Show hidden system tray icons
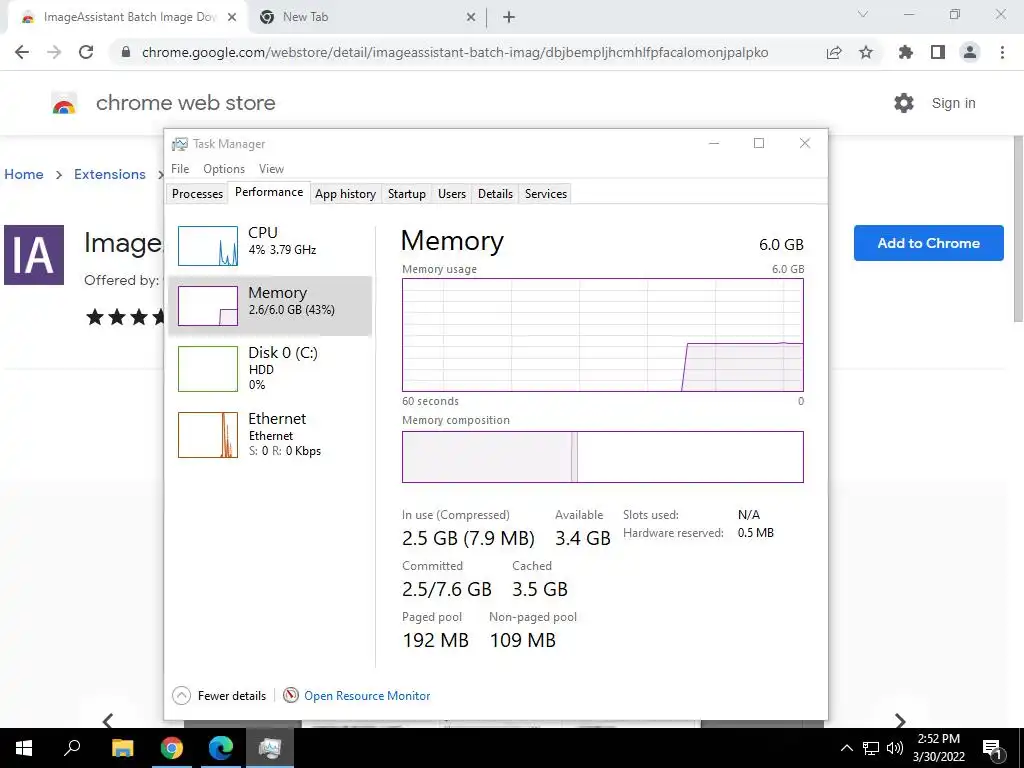This screenshot has width=1024, height=768. coord(846,748)
